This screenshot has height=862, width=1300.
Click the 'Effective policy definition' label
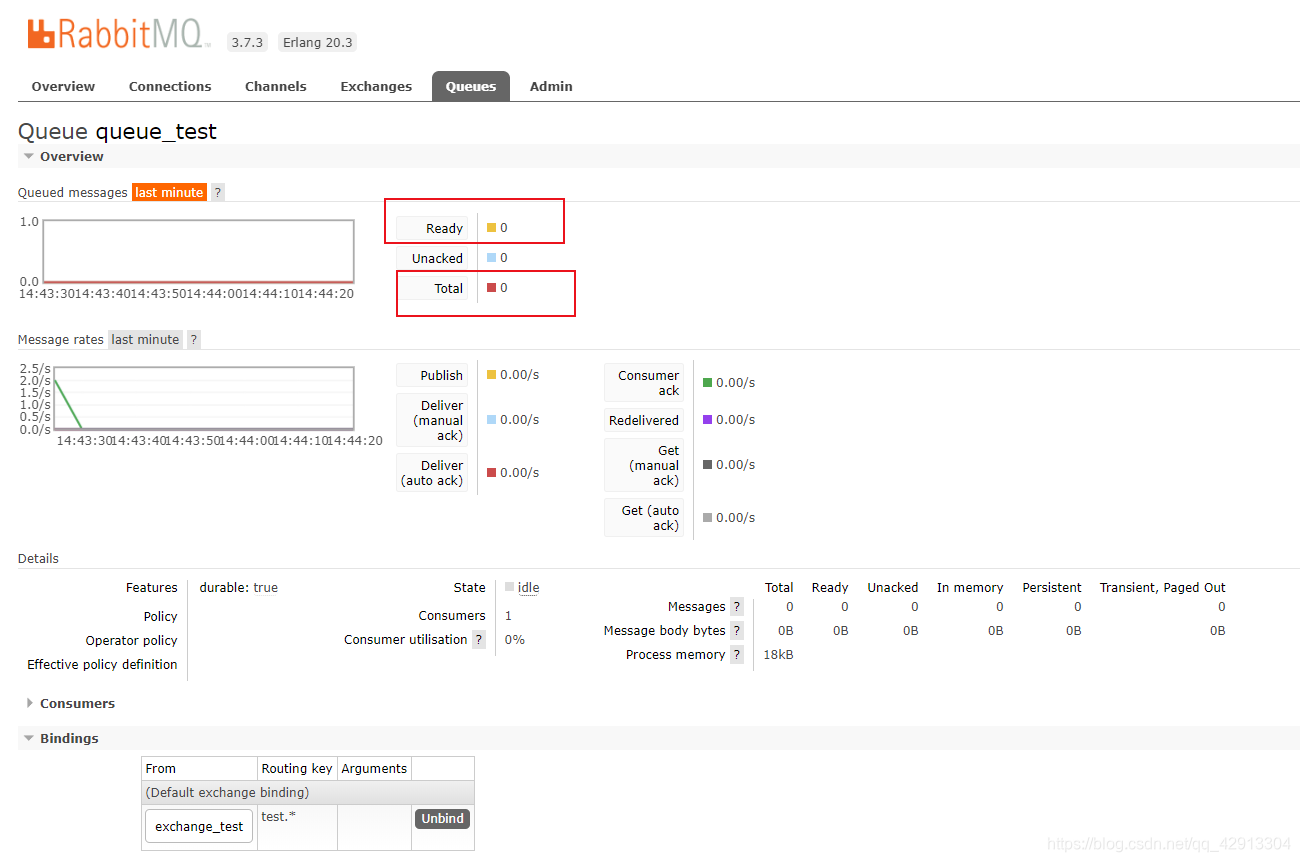click(102, 665)
